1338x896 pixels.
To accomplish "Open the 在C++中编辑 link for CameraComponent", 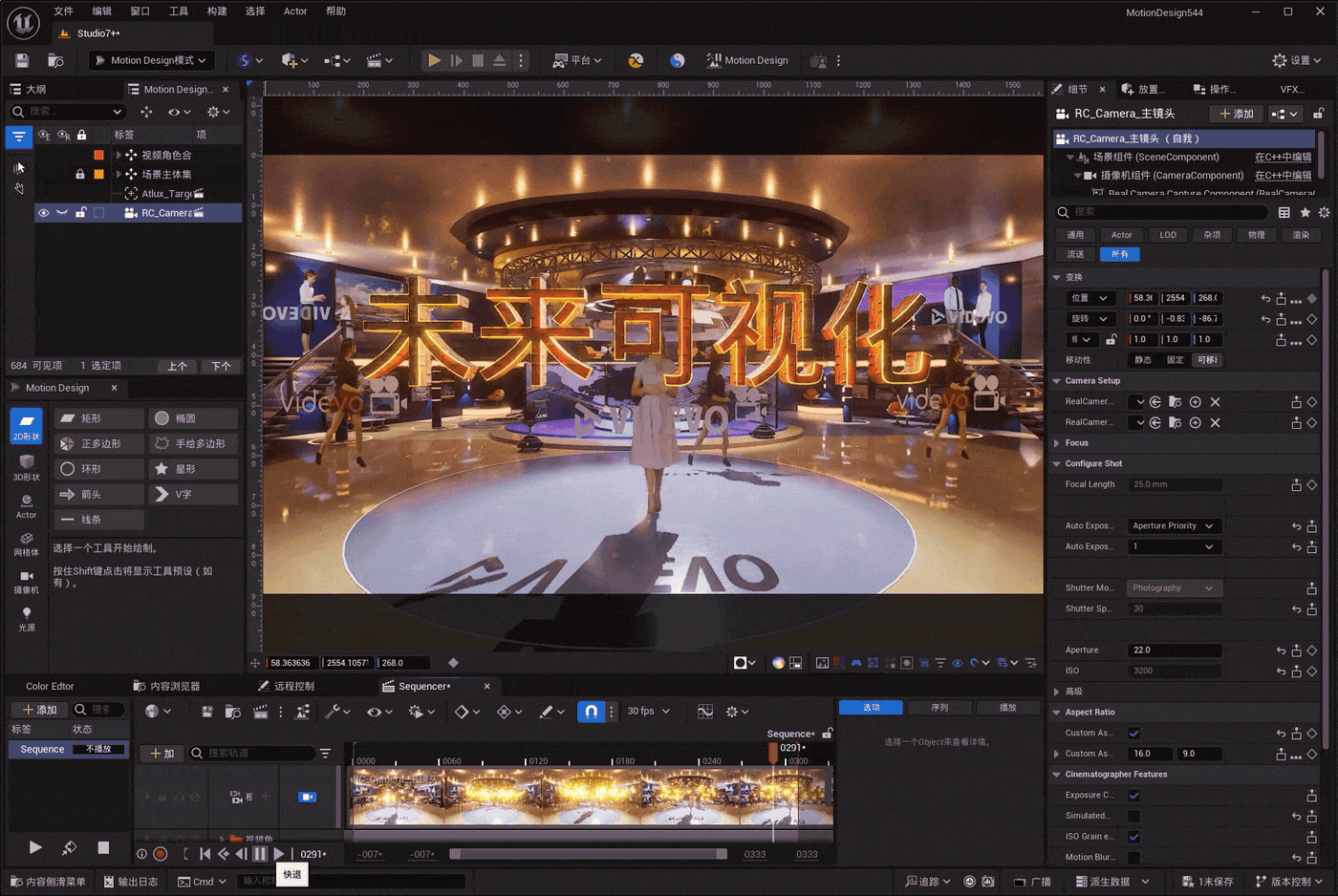I will click(x=1281, y=175).
